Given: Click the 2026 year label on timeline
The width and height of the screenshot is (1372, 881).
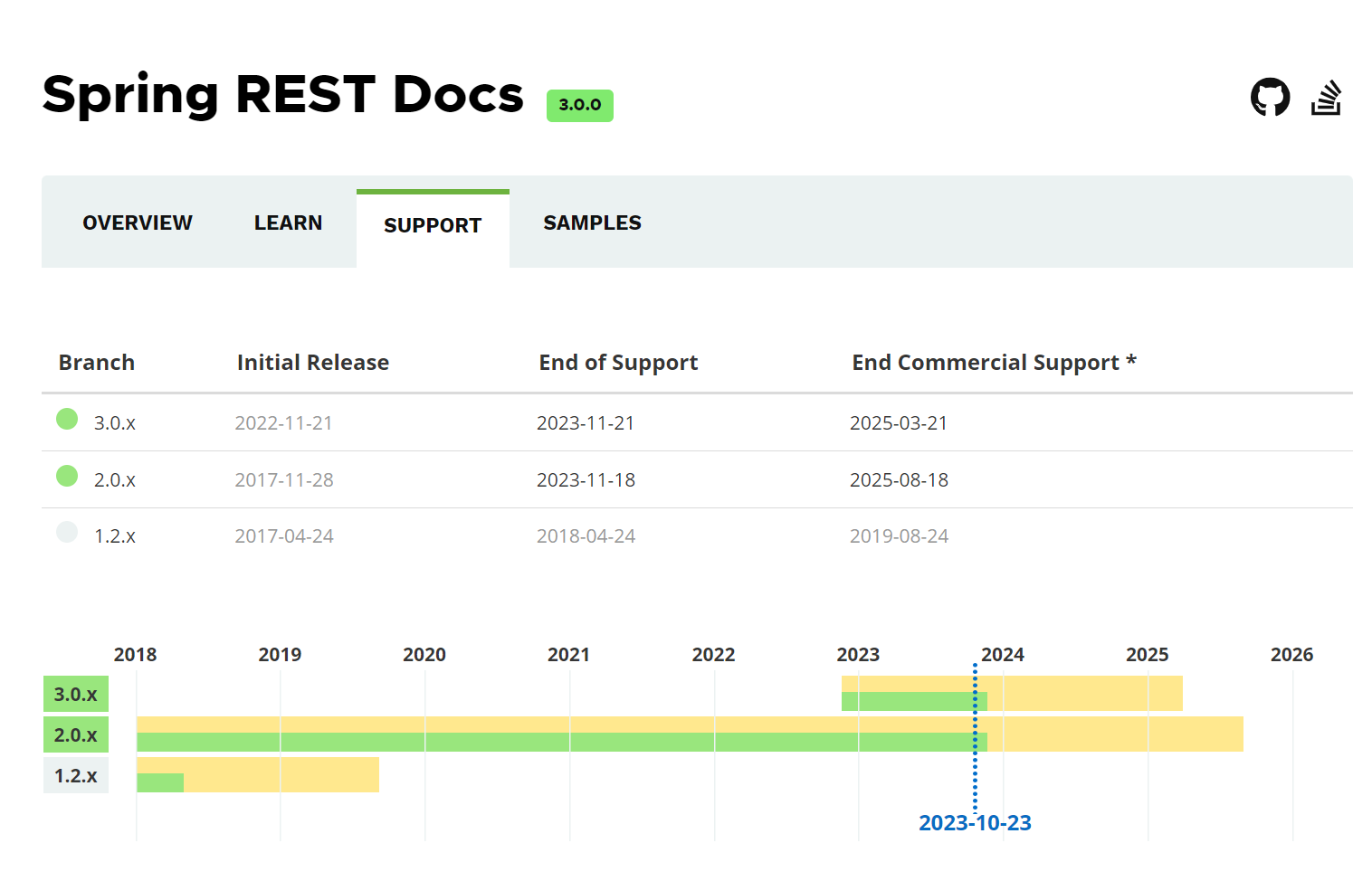Looking at the screenshot, I should click(x=1291, y=655).
